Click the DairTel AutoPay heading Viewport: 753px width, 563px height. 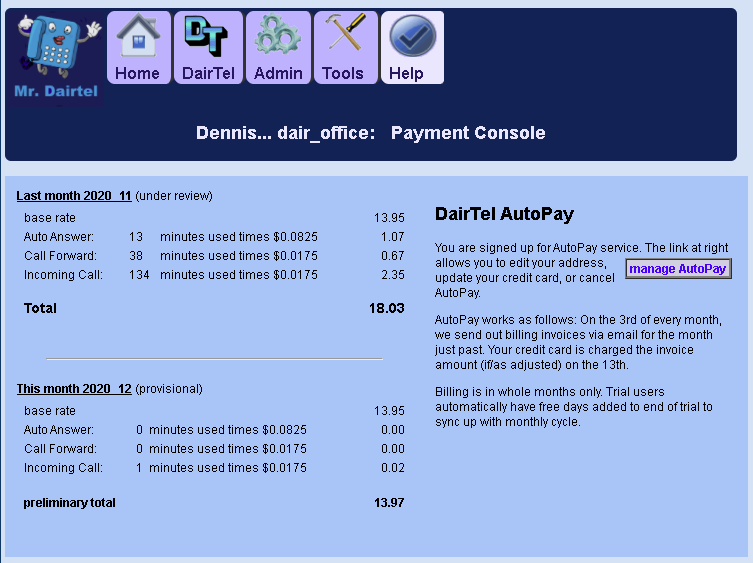tap(504, 214)
